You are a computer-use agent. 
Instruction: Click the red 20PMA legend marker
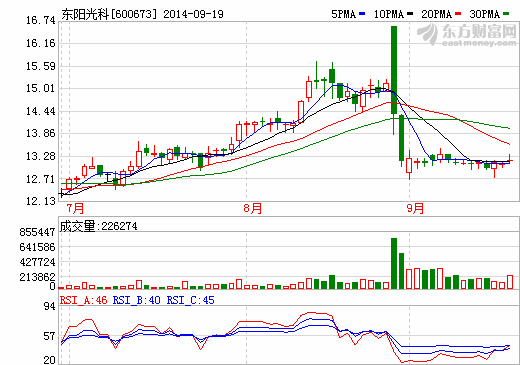coord(458,14)
